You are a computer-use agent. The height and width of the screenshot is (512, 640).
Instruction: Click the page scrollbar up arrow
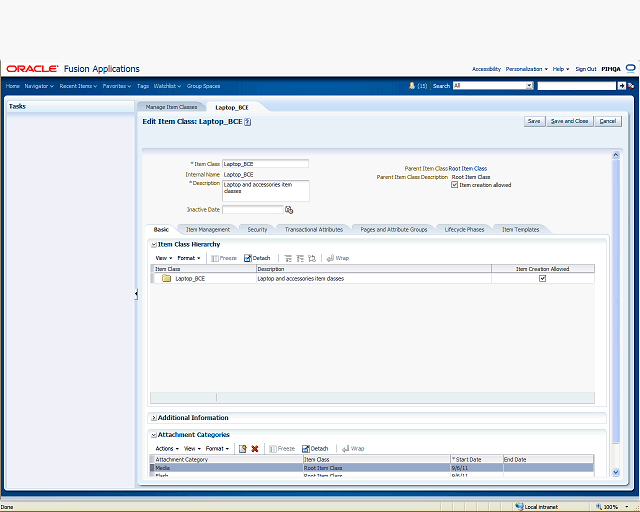[616, 155]
